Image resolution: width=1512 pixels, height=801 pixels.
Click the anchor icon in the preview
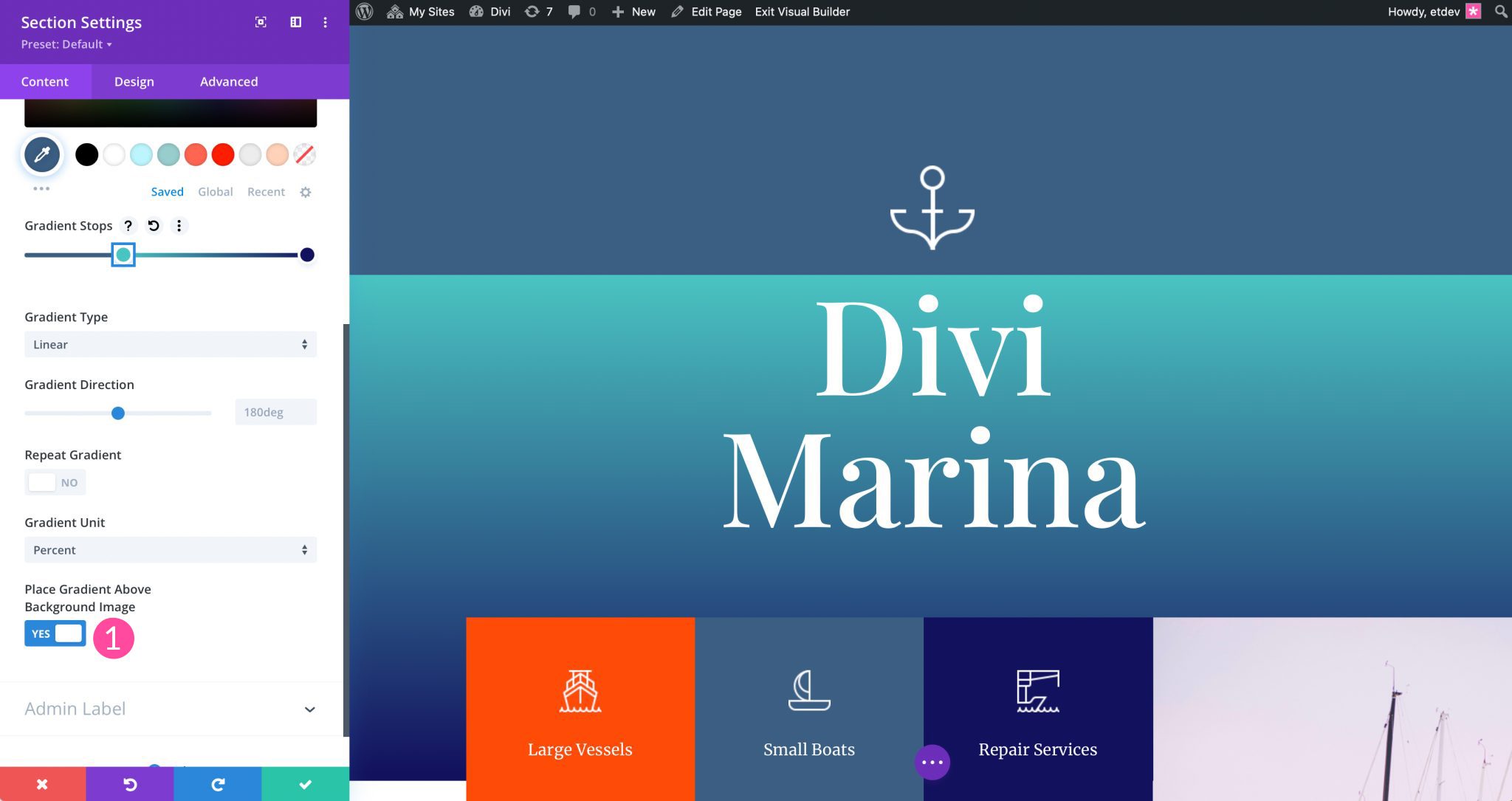(931, 209)
